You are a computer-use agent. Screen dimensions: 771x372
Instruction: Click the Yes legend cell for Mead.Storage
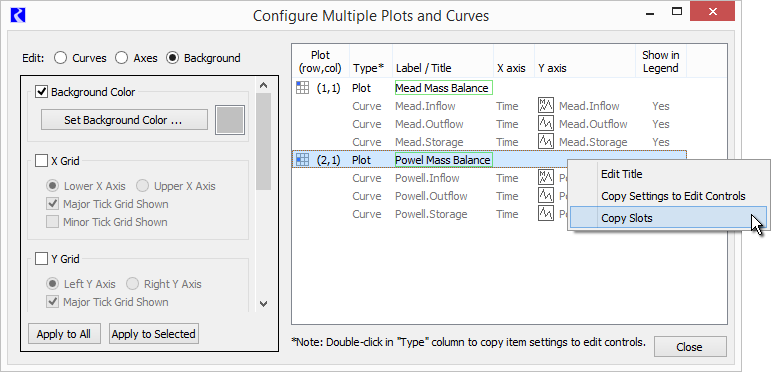[661, 142]
